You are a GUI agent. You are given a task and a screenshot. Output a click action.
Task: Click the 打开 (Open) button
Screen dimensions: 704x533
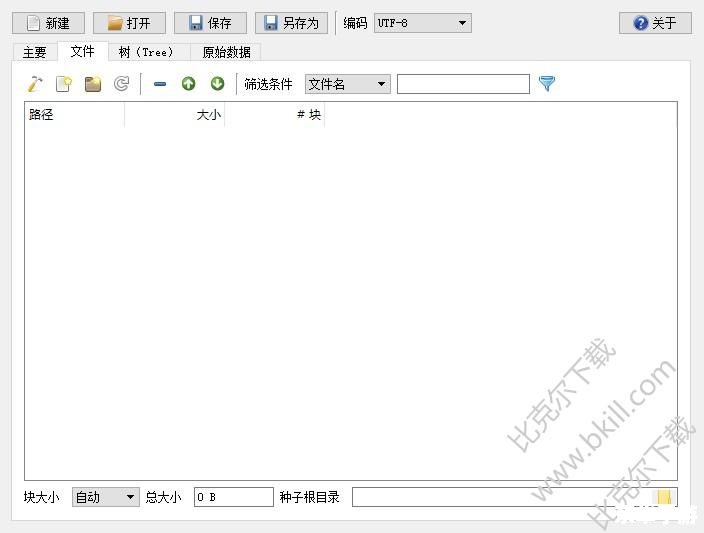coord(129,23)
